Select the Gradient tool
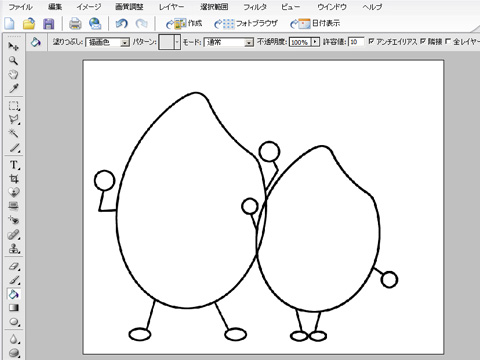Image resolution: width=480 pixels, height=360 pixels. point(14,308)
